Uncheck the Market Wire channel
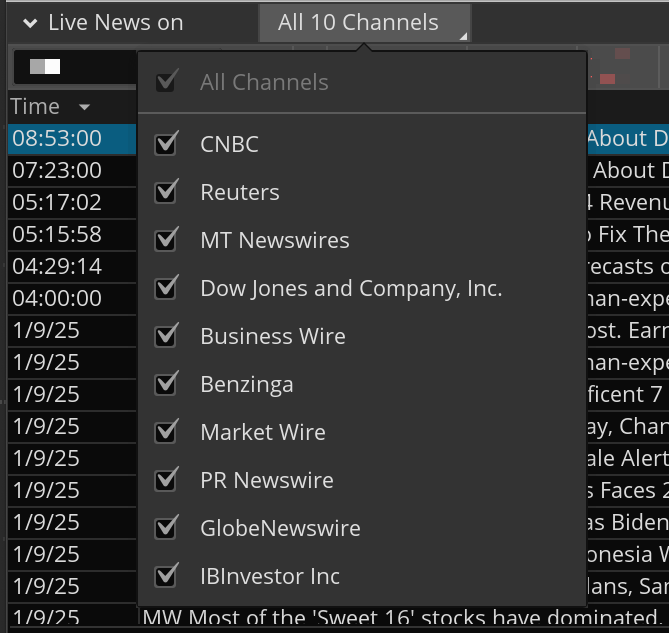The image size is (669, 633). click(x=167, y=432)
